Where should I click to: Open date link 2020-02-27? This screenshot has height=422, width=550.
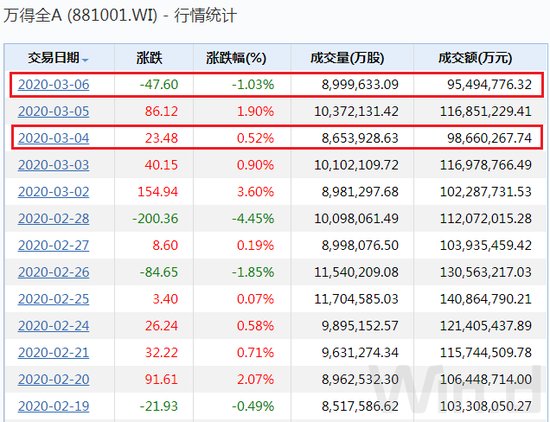pyautogui.click(x=54, y=245)
